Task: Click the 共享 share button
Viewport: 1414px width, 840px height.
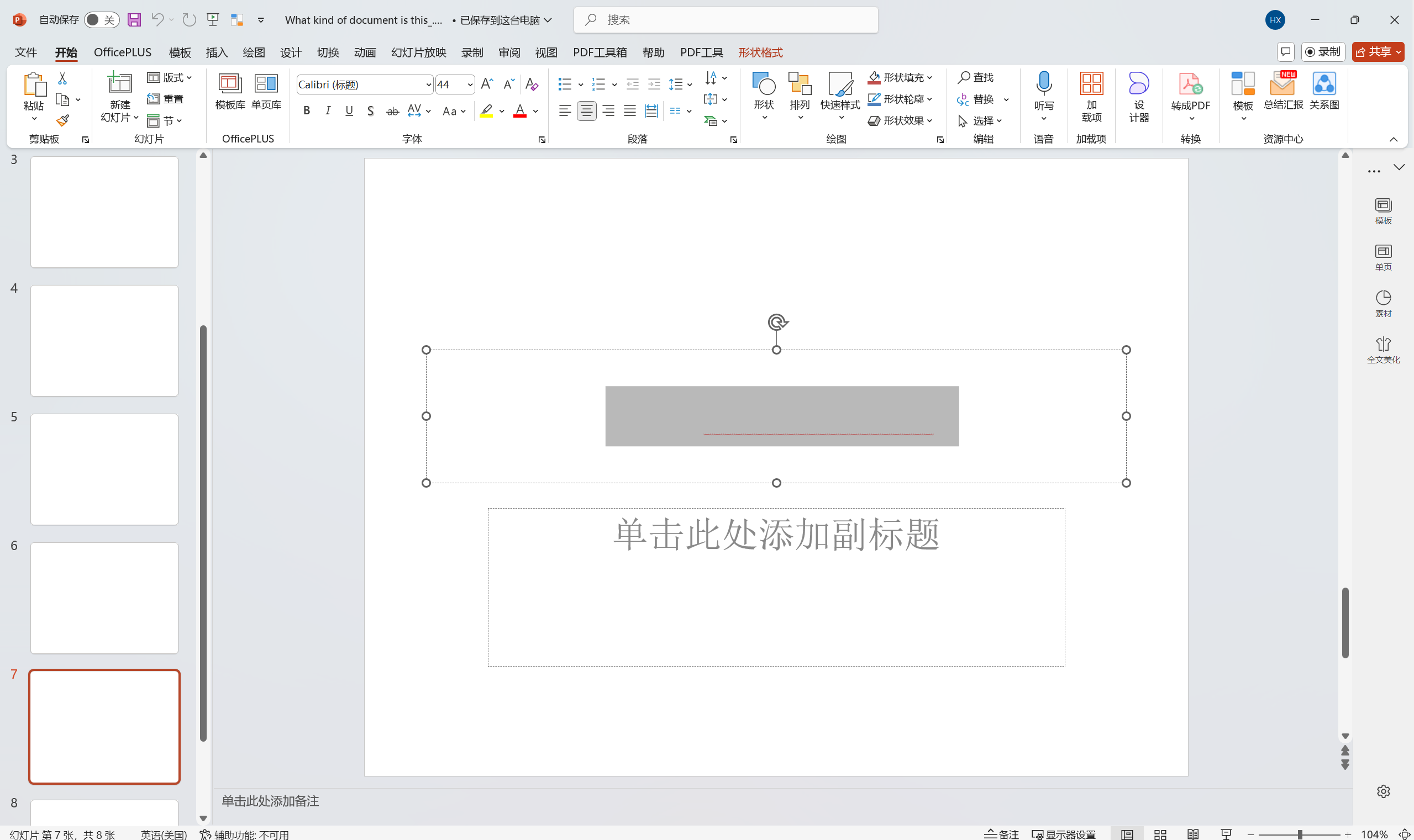Action: 1378,52
